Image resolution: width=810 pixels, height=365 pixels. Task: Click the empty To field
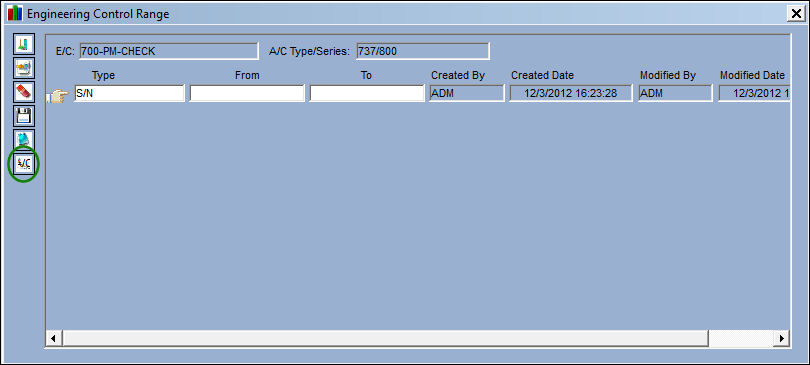[x=367, y=93]
